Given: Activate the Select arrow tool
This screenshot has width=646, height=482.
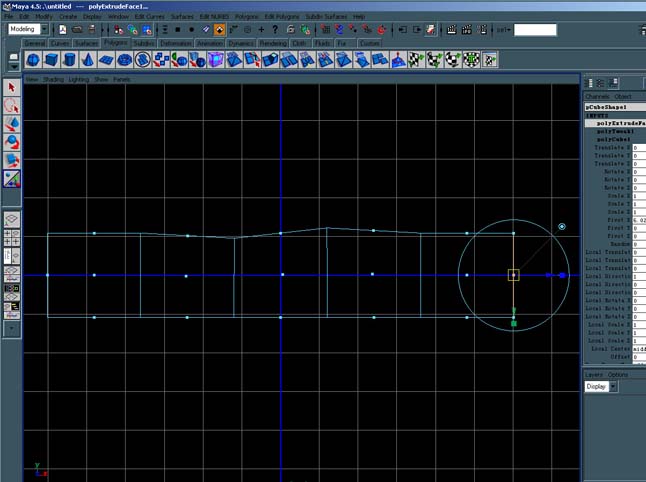Looking at the screenshot, I should 12,87.
